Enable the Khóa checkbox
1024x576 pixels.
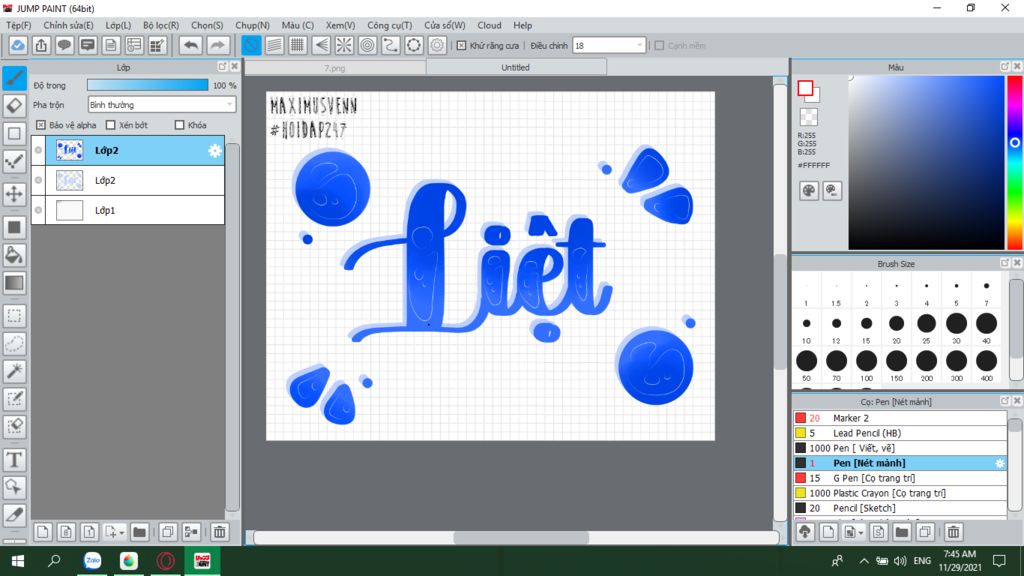point(180,125)
